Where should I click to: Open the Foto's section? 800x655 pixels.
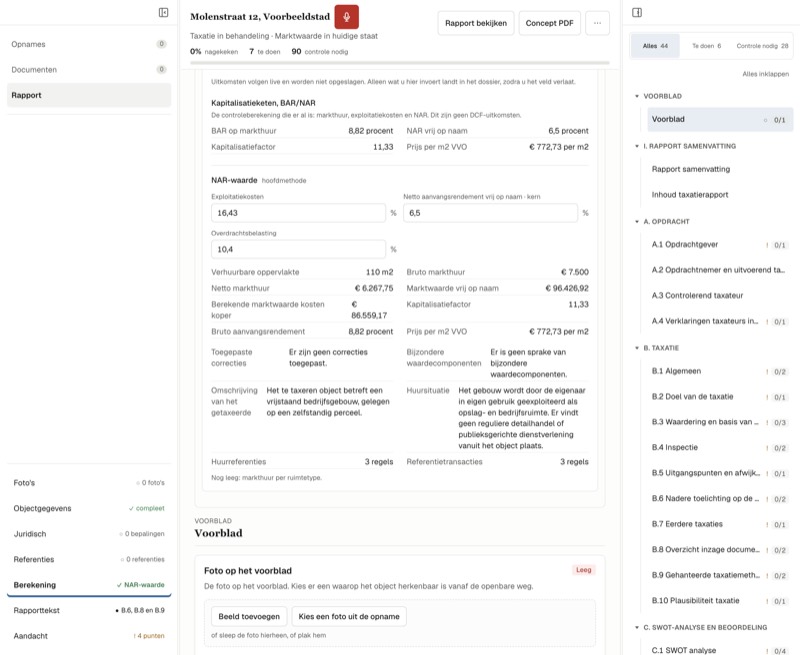[x=89, y=483]
